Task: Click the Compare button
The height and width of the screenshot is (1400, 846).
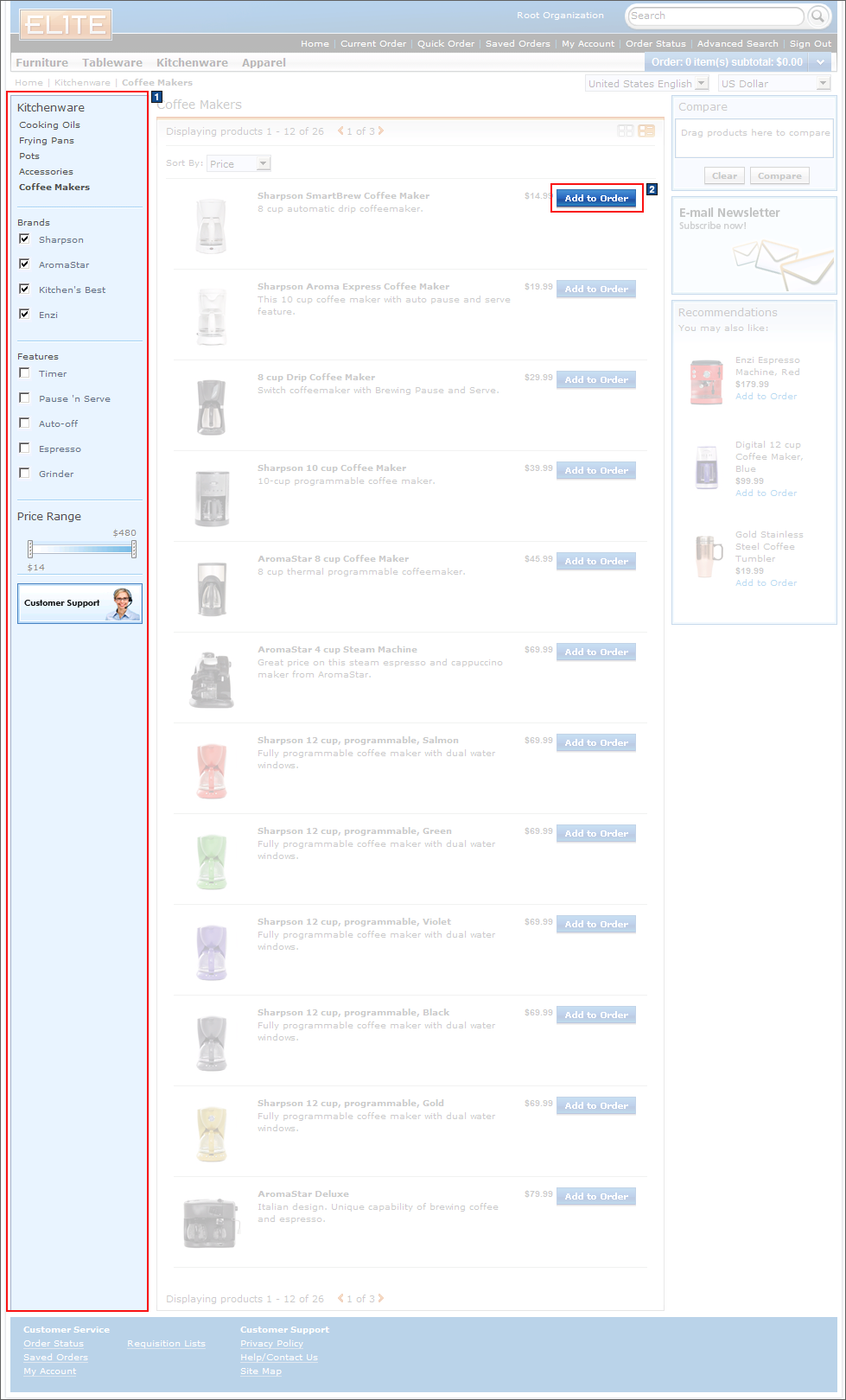Action: (779, 175)
